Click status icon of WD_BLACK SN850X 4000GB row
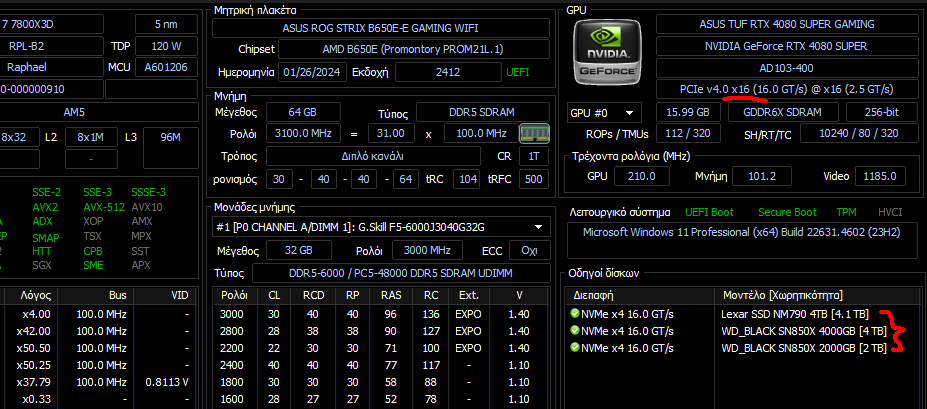 pyautogui.click(x=573, y=330)
